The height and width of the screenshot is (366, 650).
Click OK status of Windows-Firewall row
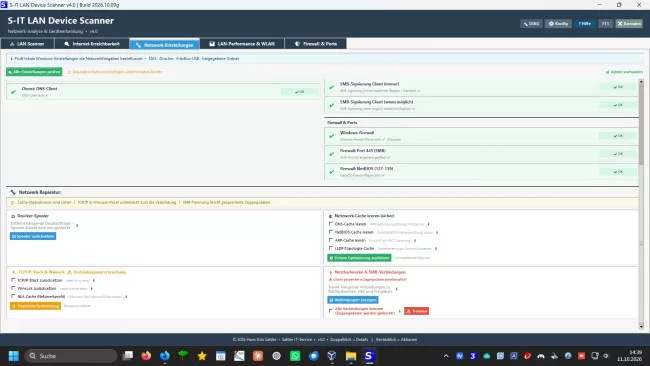[618, 136]
